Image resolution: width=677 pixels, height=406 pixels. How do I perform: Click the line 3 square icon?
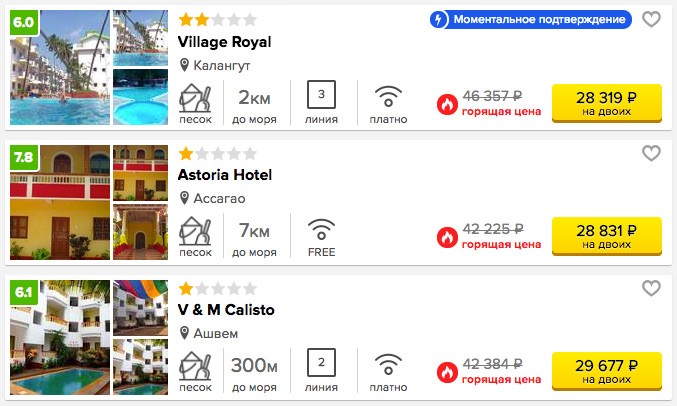tap(321, 94)
